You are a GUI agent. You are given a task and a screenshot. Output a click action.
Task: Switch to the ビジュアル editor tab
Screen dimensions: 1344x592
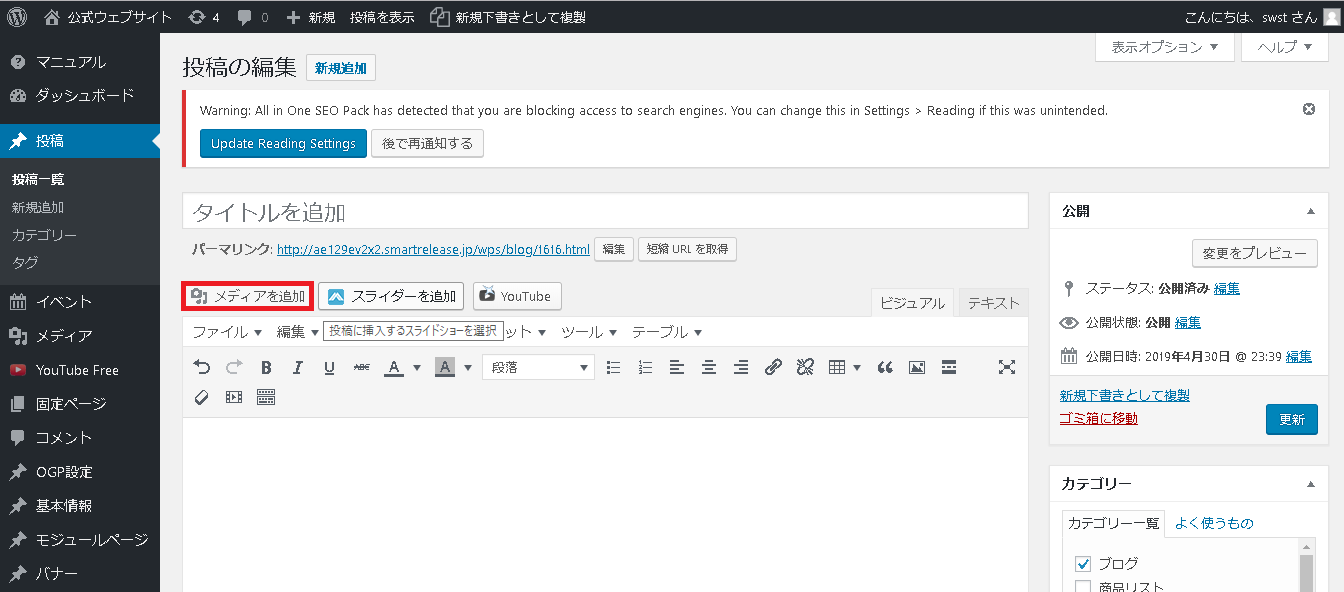912,303
